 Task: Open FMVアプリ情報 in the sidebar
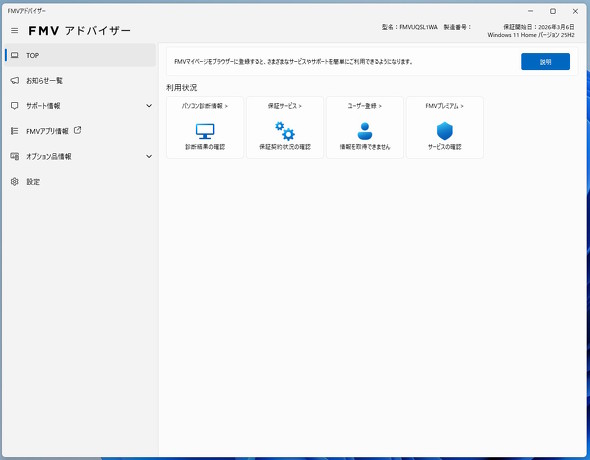pos(80,131)
